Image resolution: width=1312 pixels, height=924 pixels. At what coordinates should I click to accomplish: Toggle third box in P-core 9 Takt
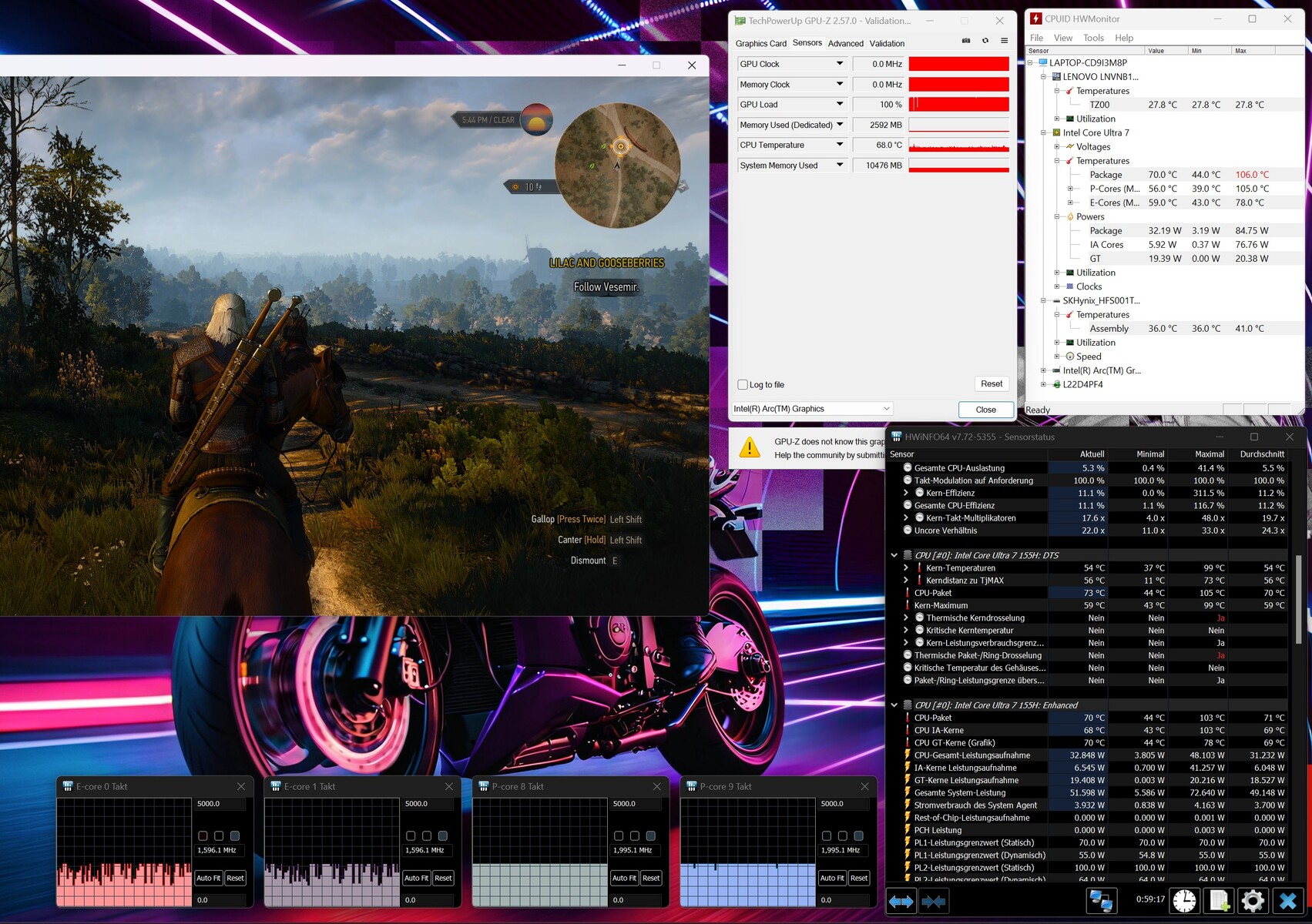(859, 835)
